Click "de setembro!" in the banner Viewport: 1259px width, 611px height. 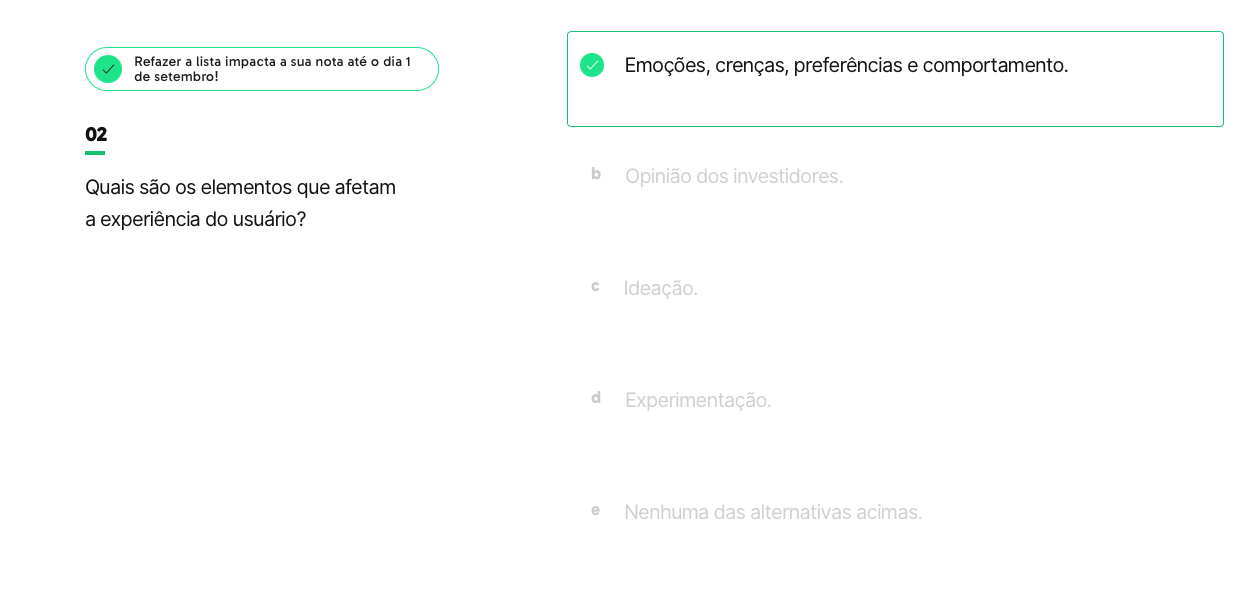(176, 77)
